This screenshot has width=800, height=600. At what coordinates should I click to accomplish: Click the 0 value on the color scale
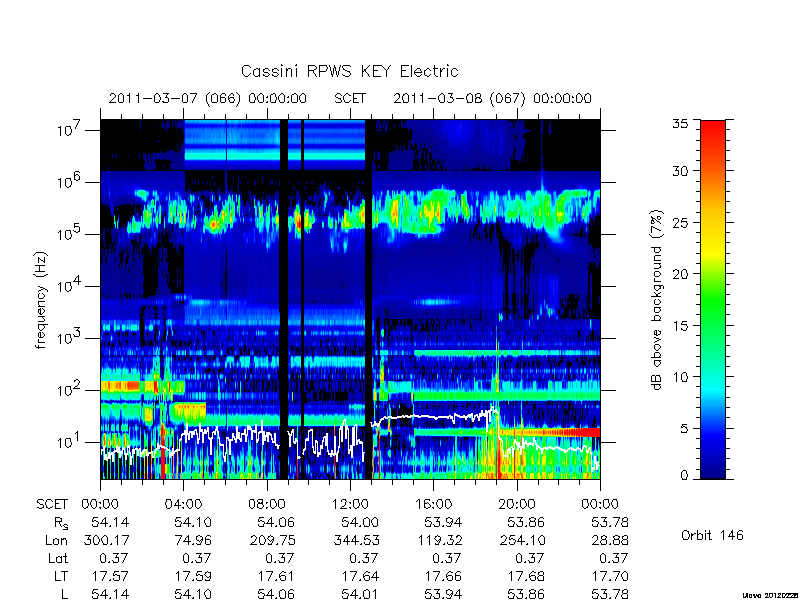coord(684,475)
